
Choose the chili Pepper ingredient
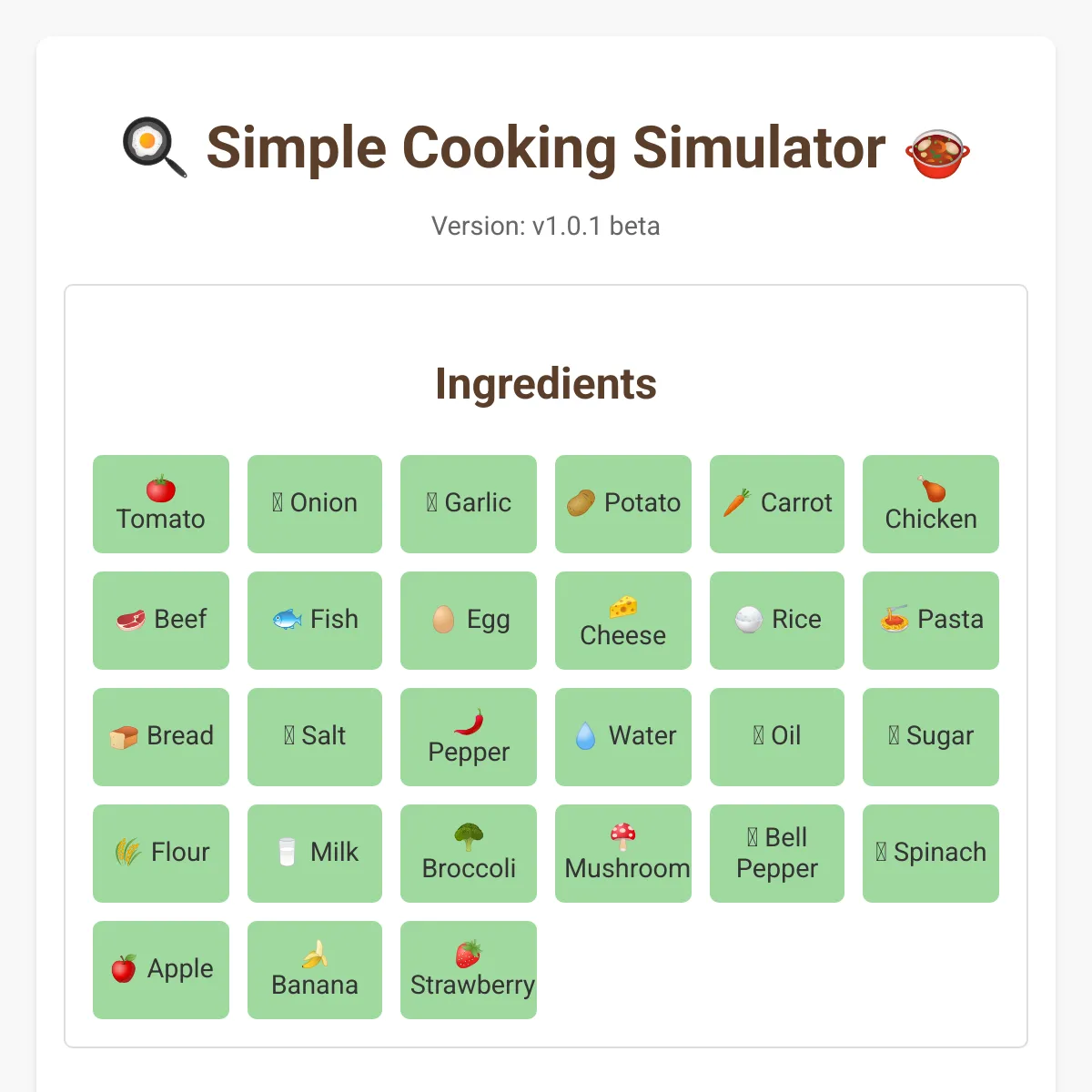[469, 737]
